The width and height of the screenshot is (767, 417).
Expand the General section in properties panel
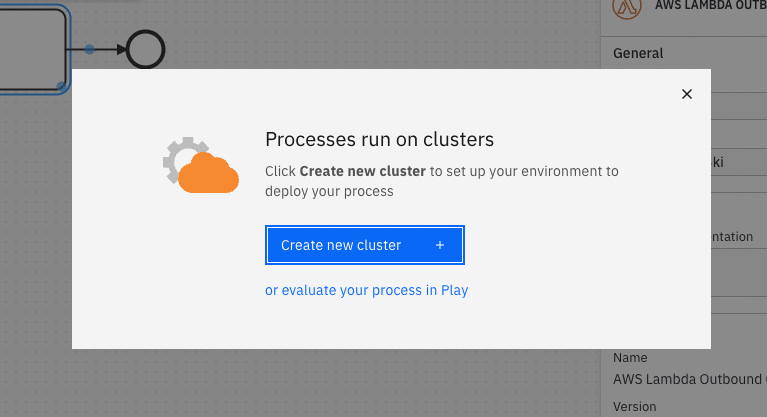coord(638,53)
